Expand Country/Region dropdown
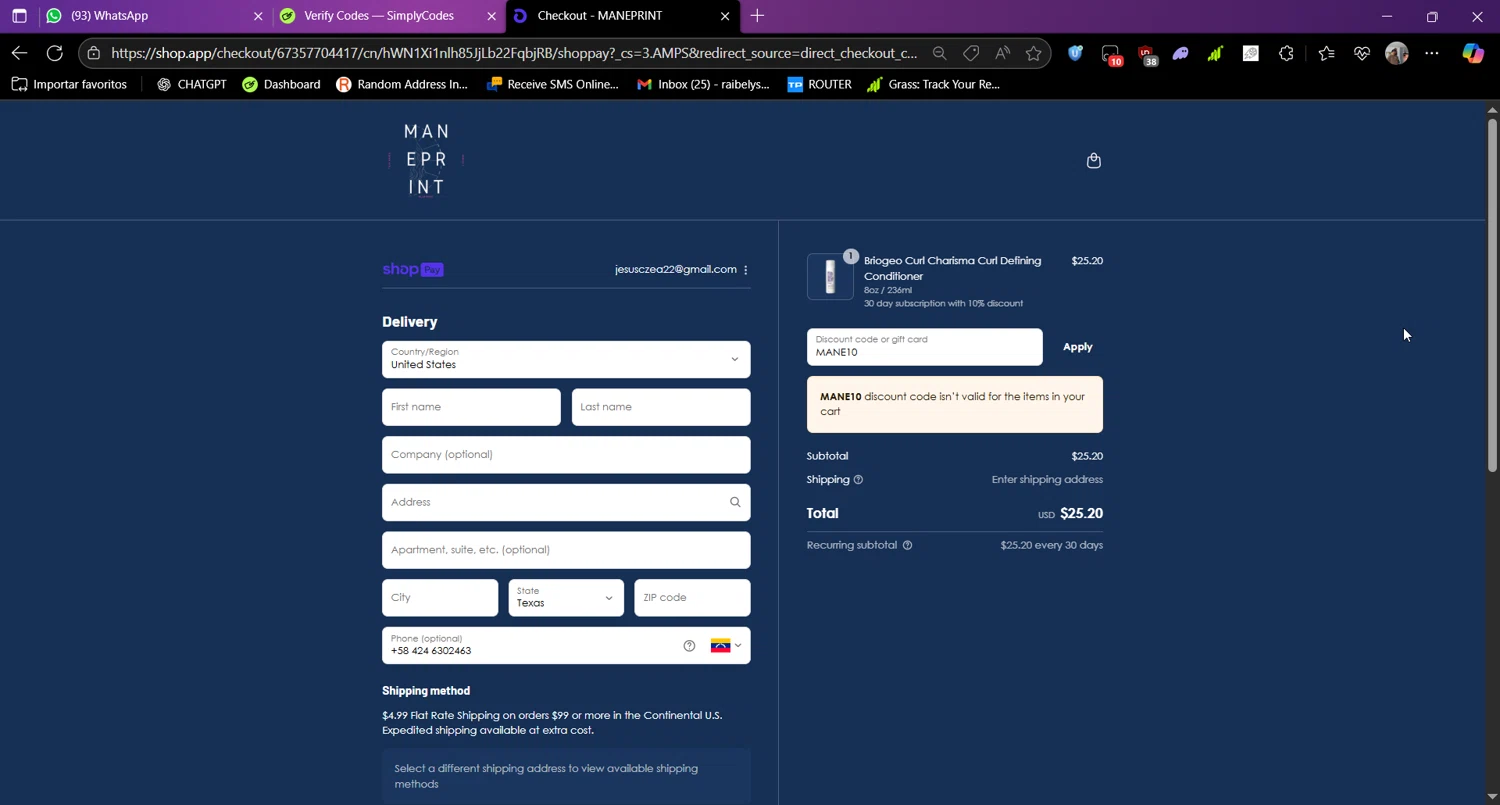Screen dimensions: 1500x805 point(566,360)
